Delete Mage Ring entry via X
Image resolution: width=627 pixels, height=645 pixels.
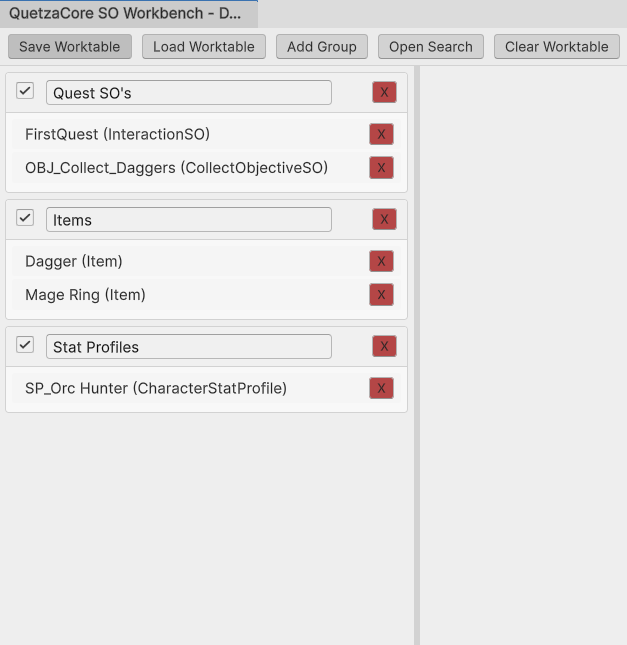coord(381,295)
